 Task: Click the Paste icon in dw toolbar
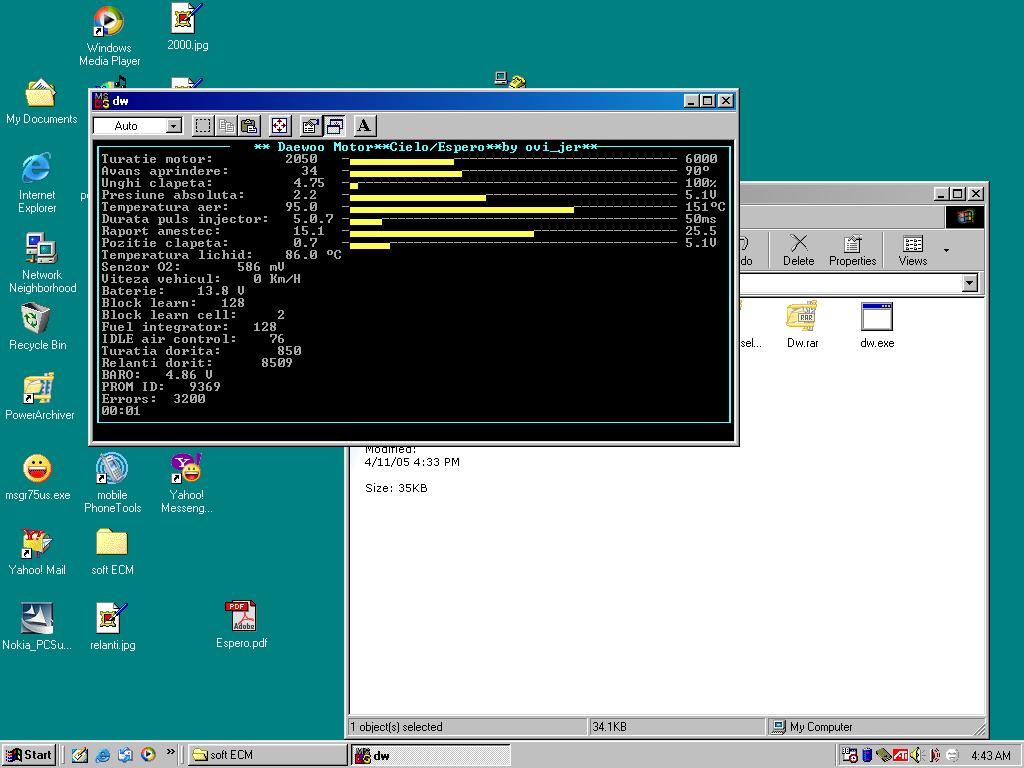pyautogui.click(x=250, y=126)
